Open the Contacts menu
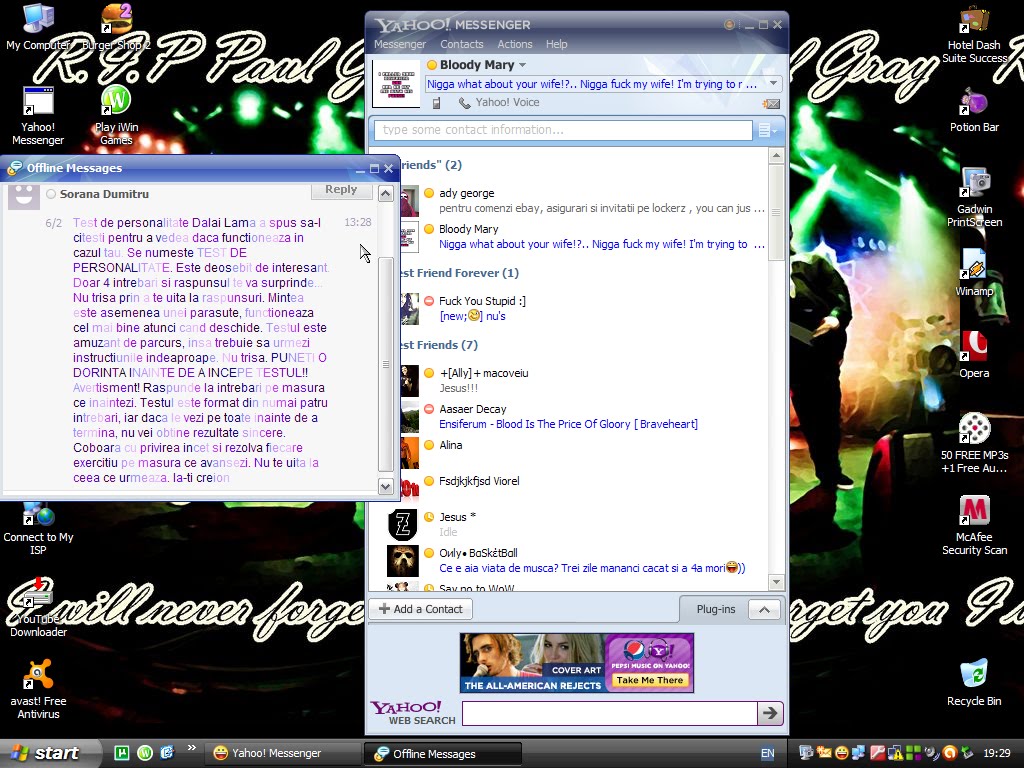The height and width of the screenshot is (768, 1024). [462, 44]
